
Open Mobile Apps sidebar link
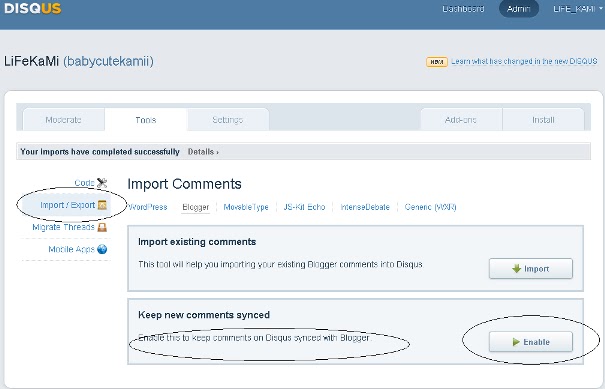click(x=71, y=249)
